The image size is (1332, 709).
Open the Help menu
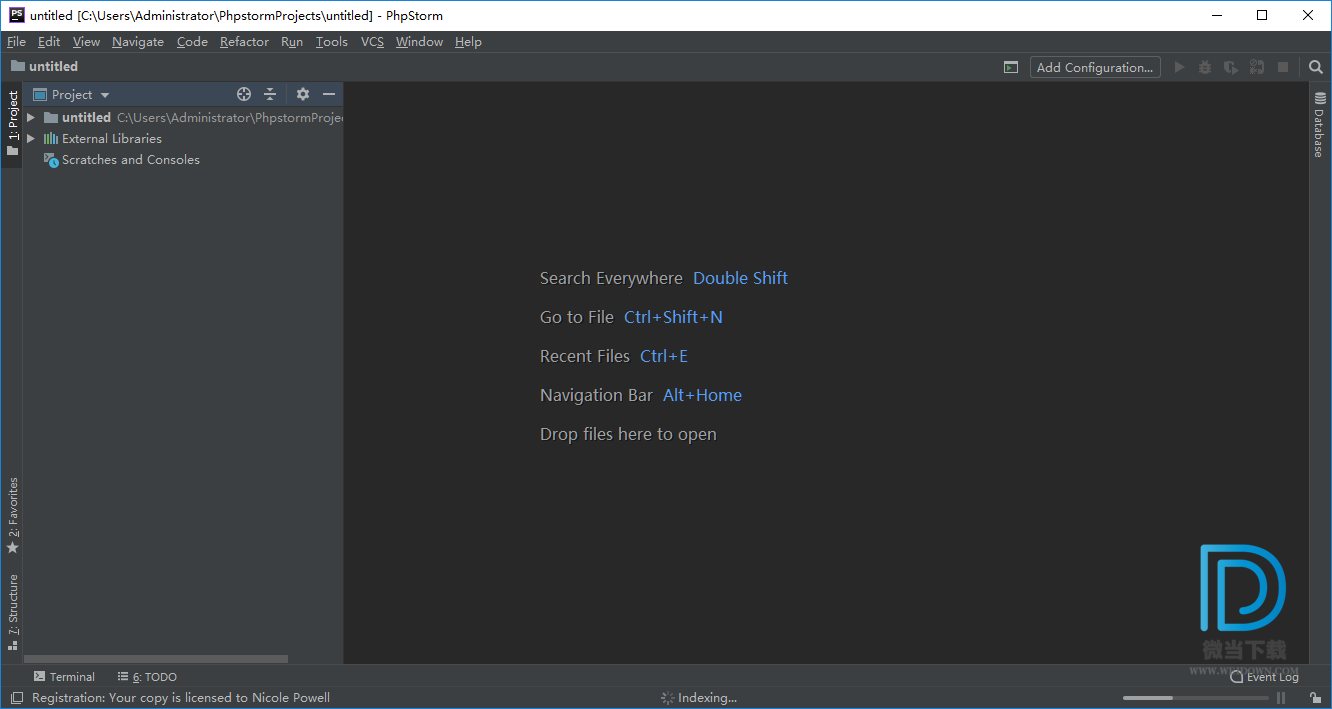point(468,42)
